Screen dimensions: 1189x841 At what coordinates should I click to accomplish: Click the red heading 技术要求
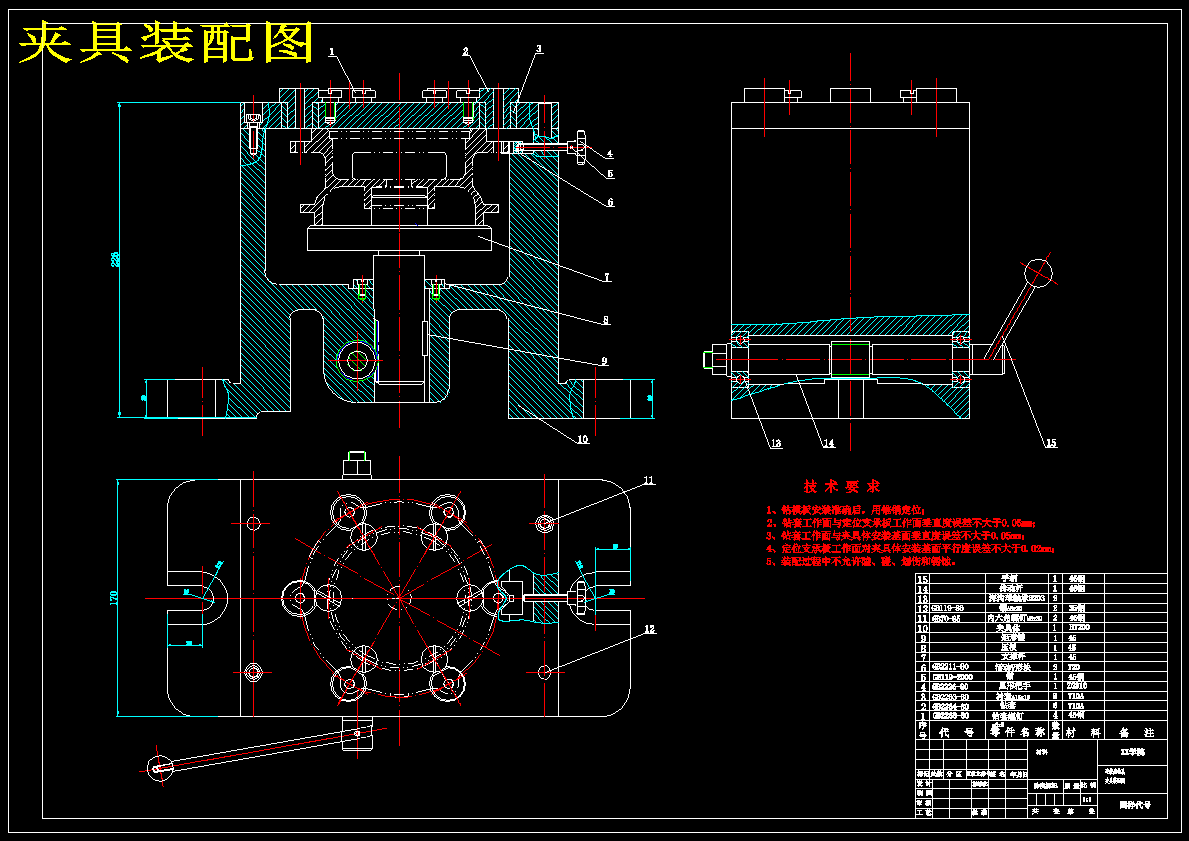point(842,486)
